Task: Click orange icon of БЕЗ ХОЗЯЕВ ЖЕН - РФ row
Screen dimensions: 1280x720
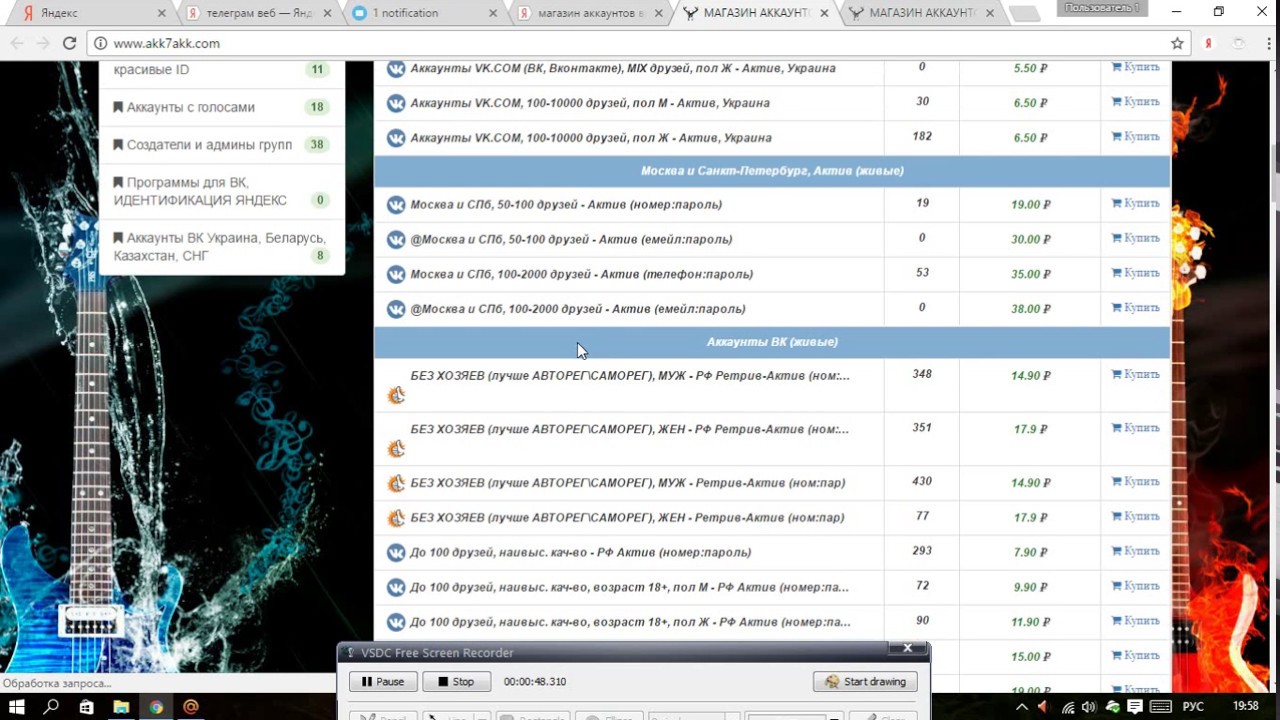Action: point(396,449)
